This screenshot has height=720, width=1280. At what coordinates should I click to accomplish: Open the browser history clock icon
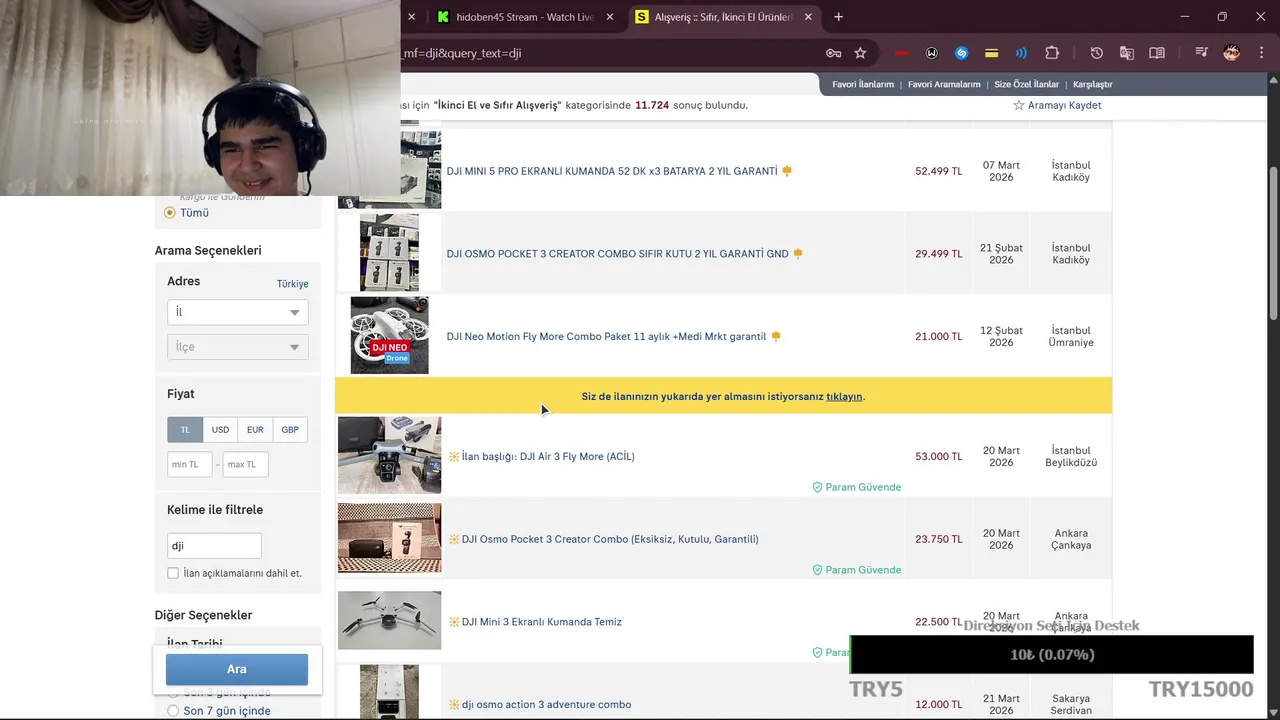[1096, 53]
